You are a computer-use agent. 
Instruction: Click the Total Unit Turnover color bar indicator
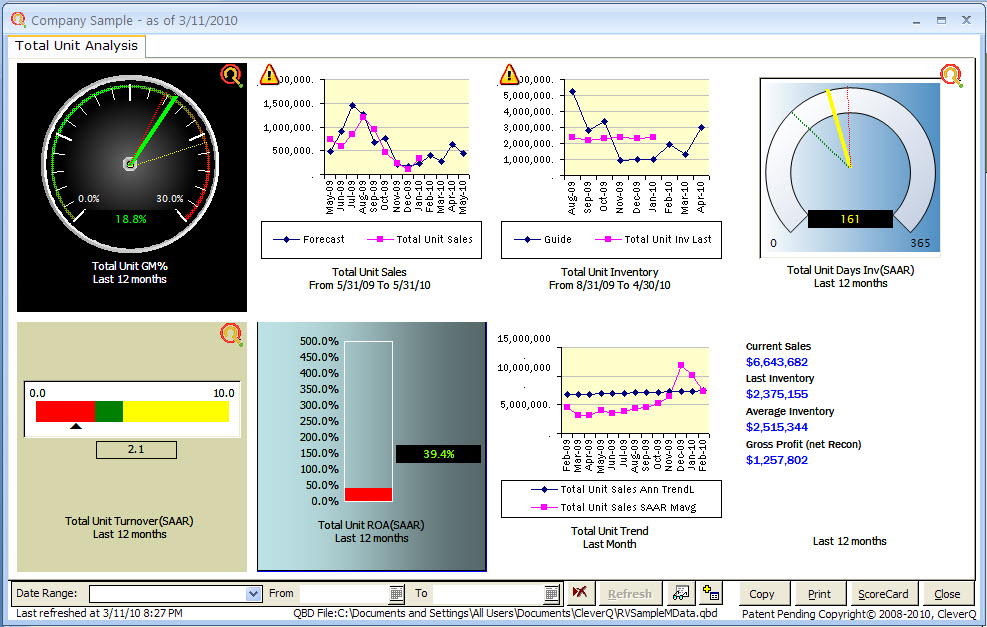[x=132, y=411]
